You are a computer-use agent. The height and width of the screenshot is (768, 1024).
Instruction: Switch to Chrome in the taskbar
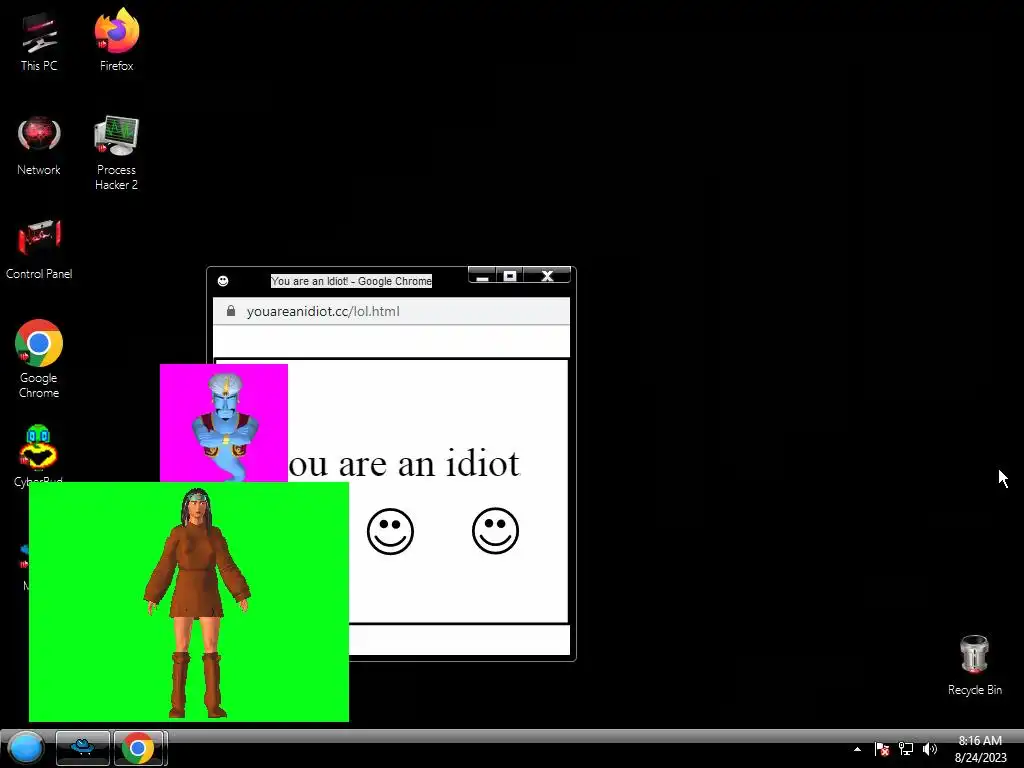[138, 748]
